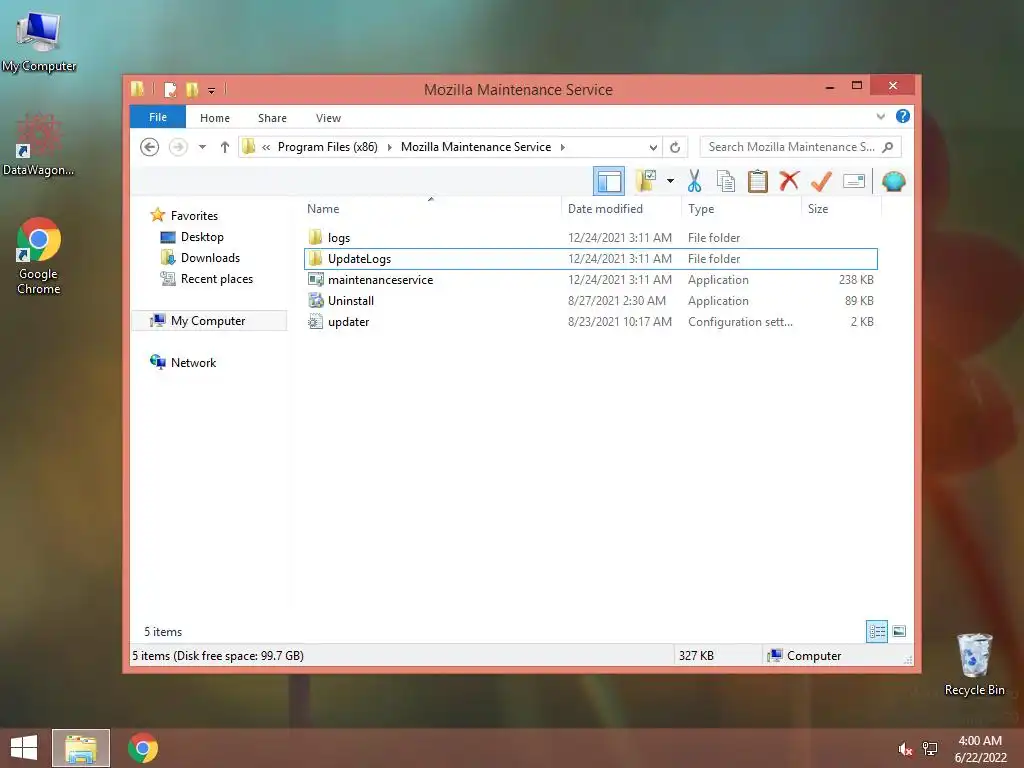The image size is (1024, 768).
Task: Click the folder options toolbar icon
Action: click(x=646, y=181)
